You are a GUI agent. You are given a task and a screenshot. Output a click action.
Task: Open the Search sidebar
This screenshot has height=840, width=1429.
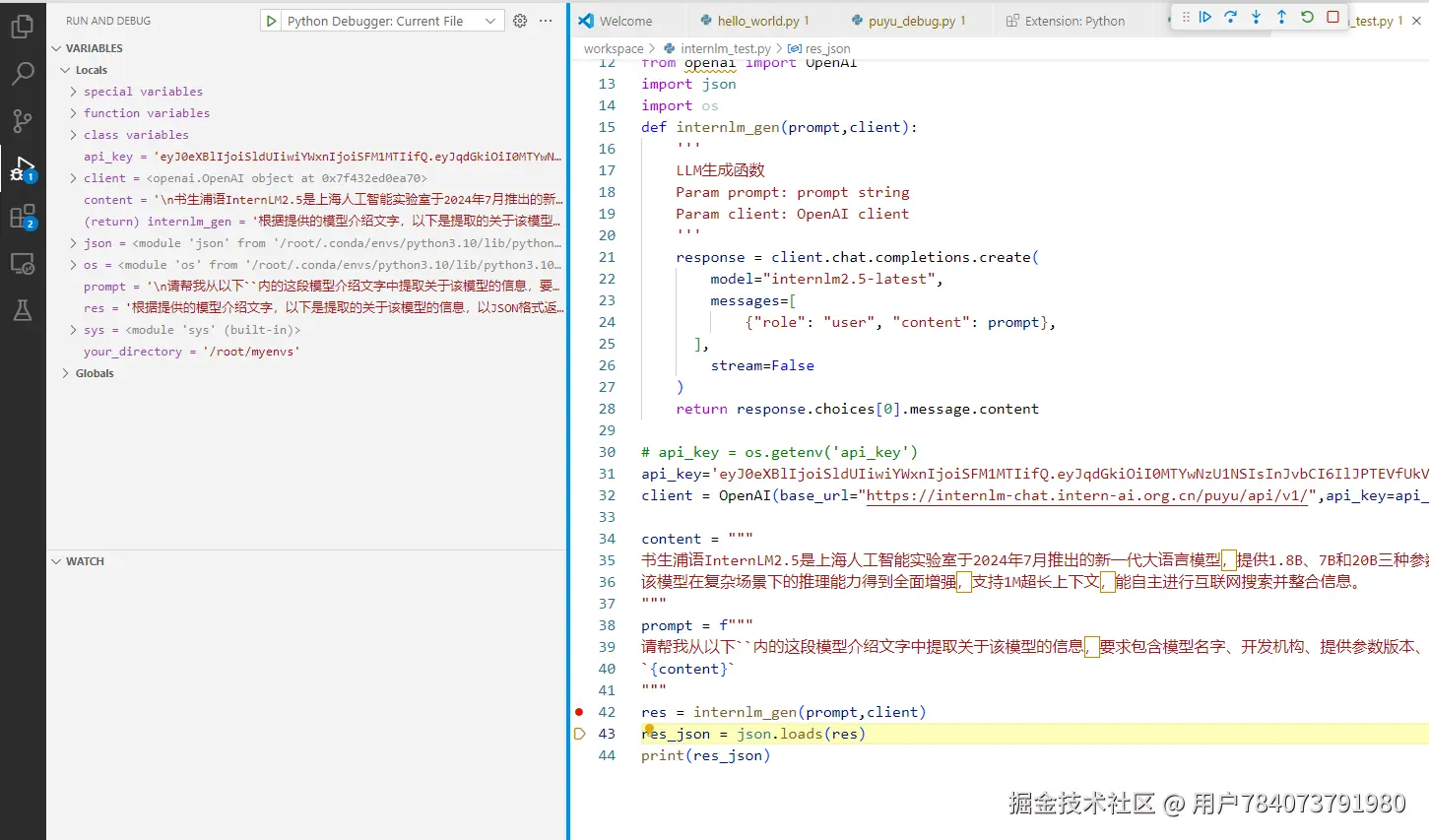pyautogui.click(x=22, y=73)
